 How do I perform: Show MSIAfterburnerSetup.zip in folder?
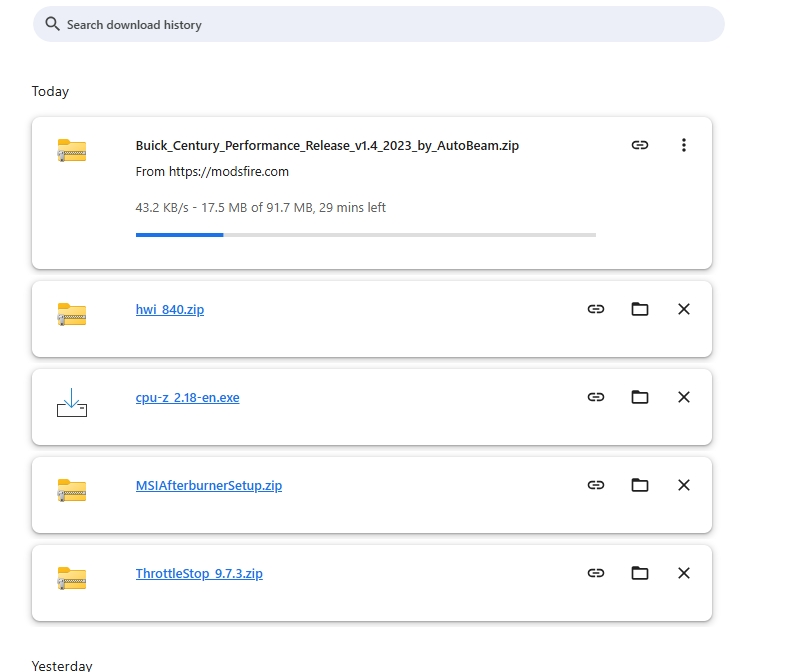(x=640, y=485)
